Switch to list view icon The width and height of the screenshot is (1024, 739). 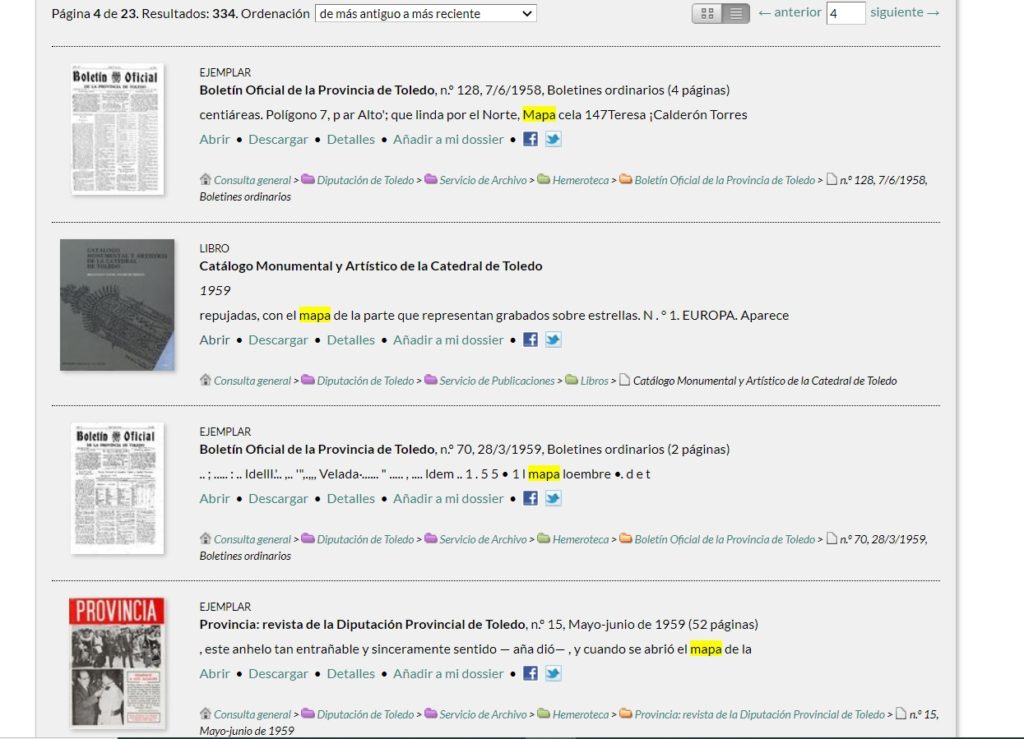pos(735,13)
